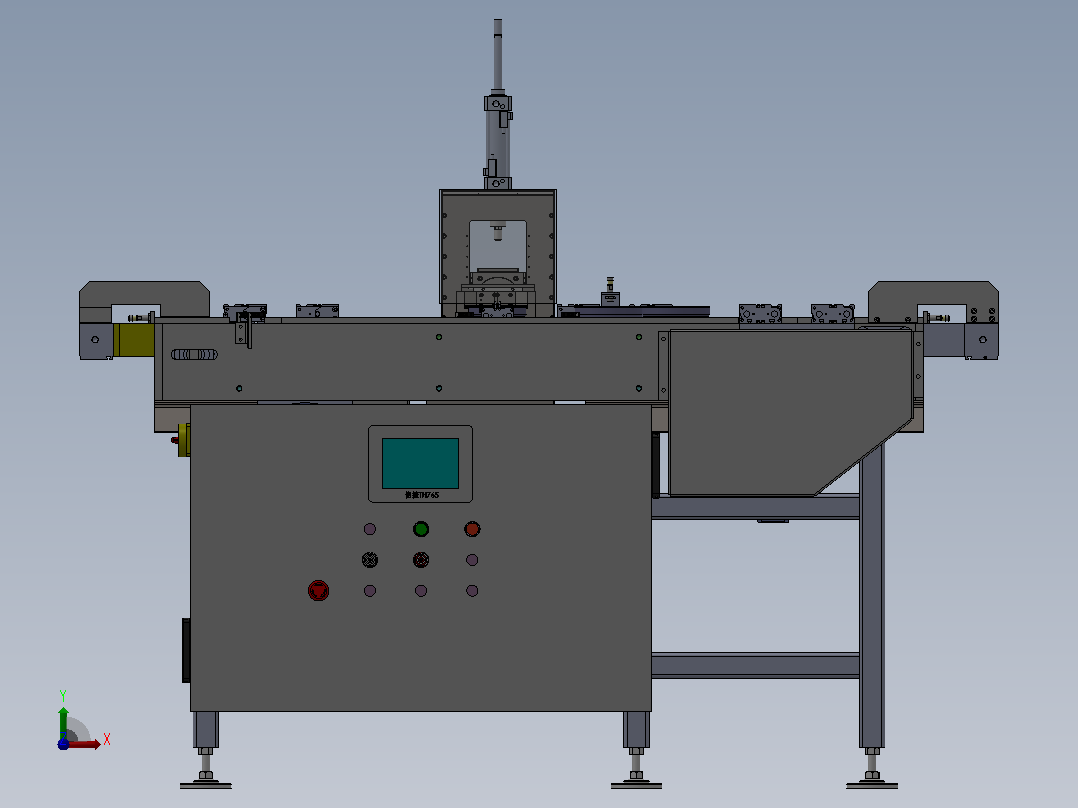Click the TH765 label below the touchscreen
The width and height of the screenshot is (1078, 808).
point(421,495)
